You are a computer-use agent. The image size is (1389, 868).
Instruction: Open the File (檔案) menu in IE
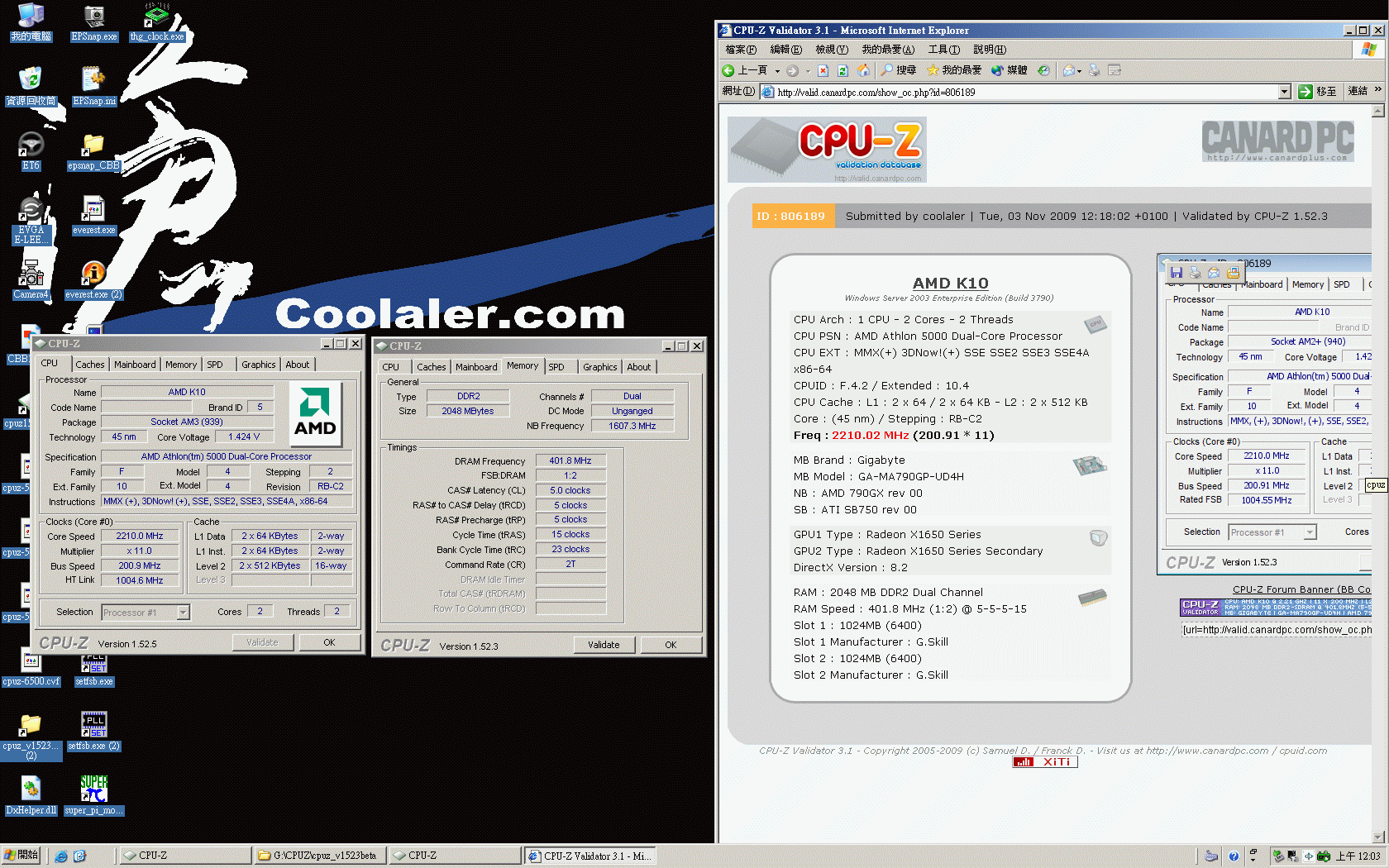[x=741, y=50]
